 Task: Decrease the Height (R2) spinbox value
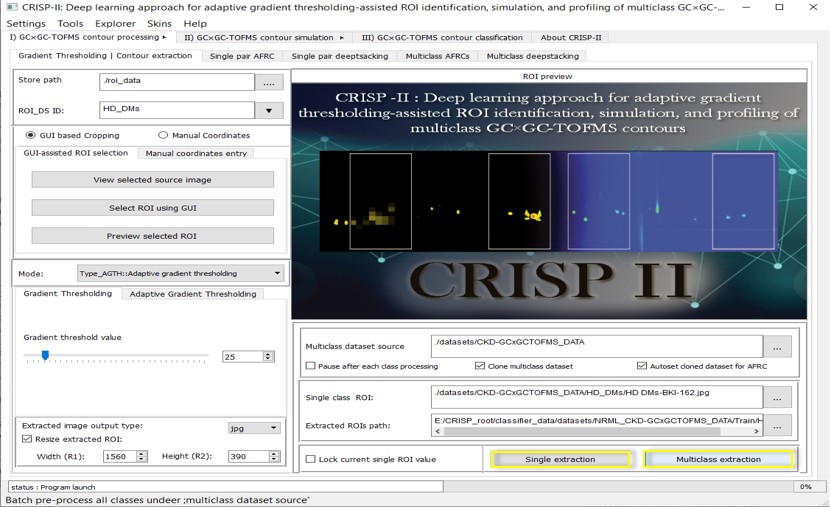[x=274, y=459]
